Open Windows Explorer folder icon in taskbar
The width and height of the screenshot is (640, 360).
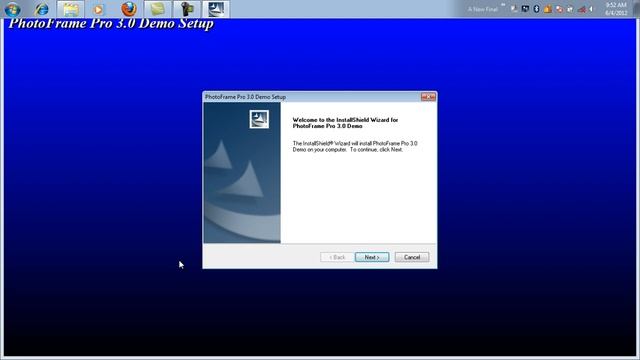[x=71, y=9]
